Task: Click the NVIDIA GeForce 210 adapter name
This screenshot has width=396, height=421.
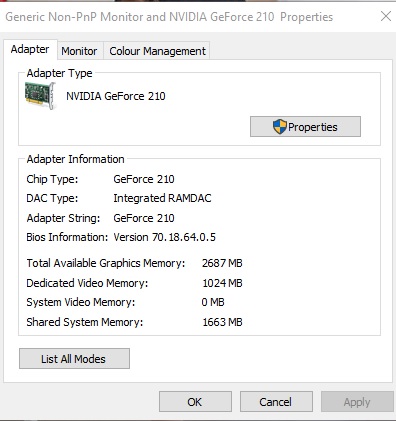Action: tap(116, 96)
